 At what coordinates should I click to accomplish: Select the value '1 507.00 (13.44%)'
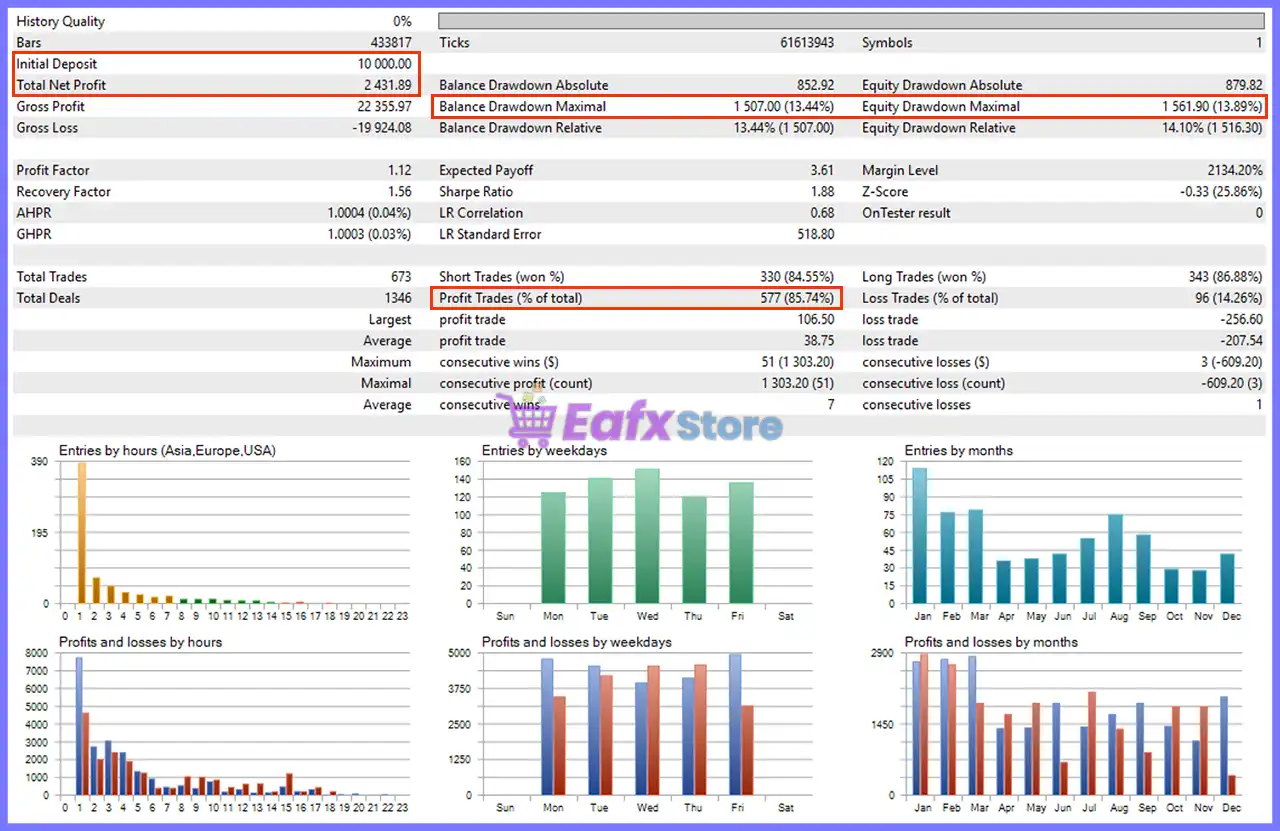[x=783, y=106]
